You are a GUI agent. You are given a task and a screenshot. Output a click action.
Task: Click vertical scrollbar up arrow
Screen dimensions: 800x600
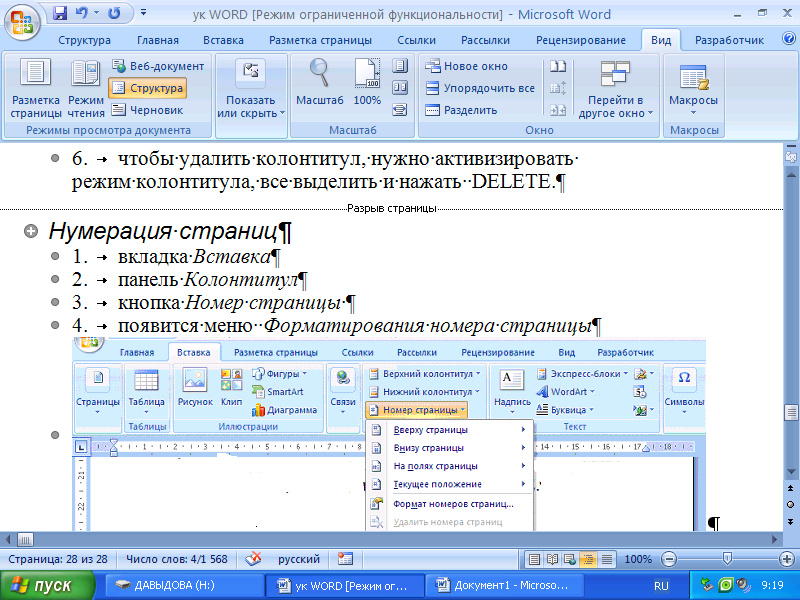791,175
